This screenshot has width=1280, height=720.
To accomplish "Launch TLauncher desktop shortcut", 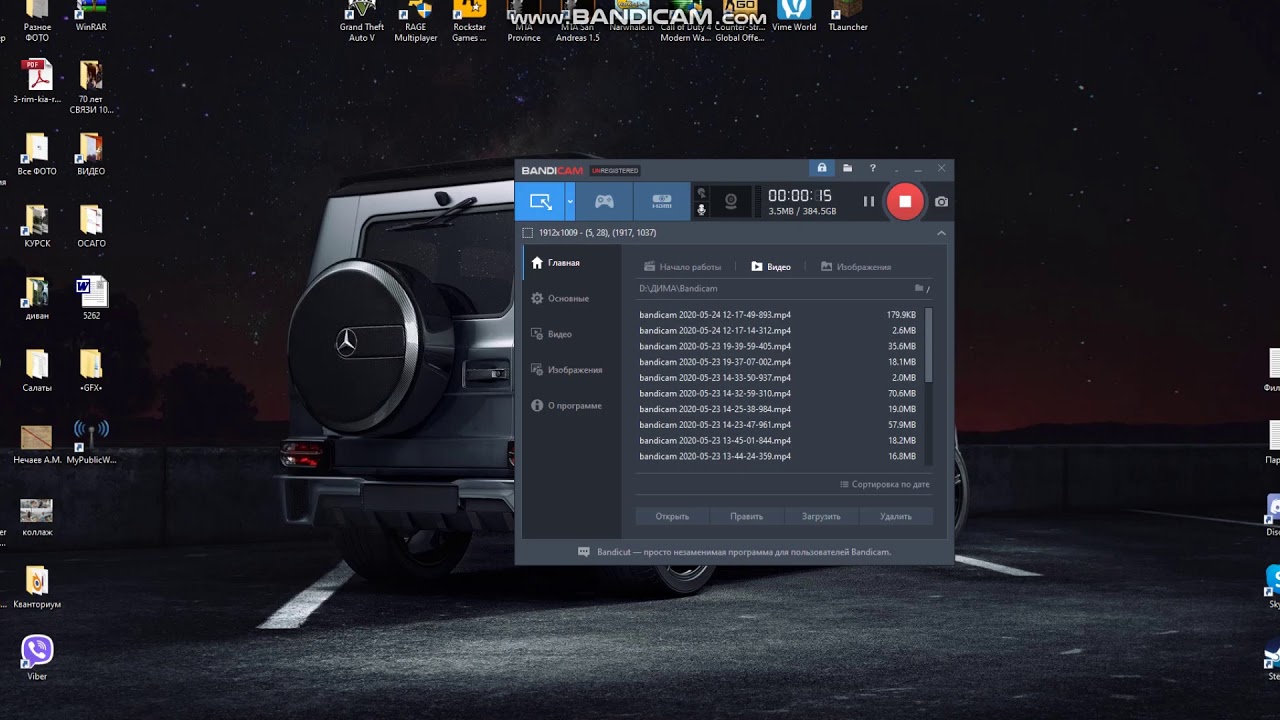I will click(x=848, y=16).
